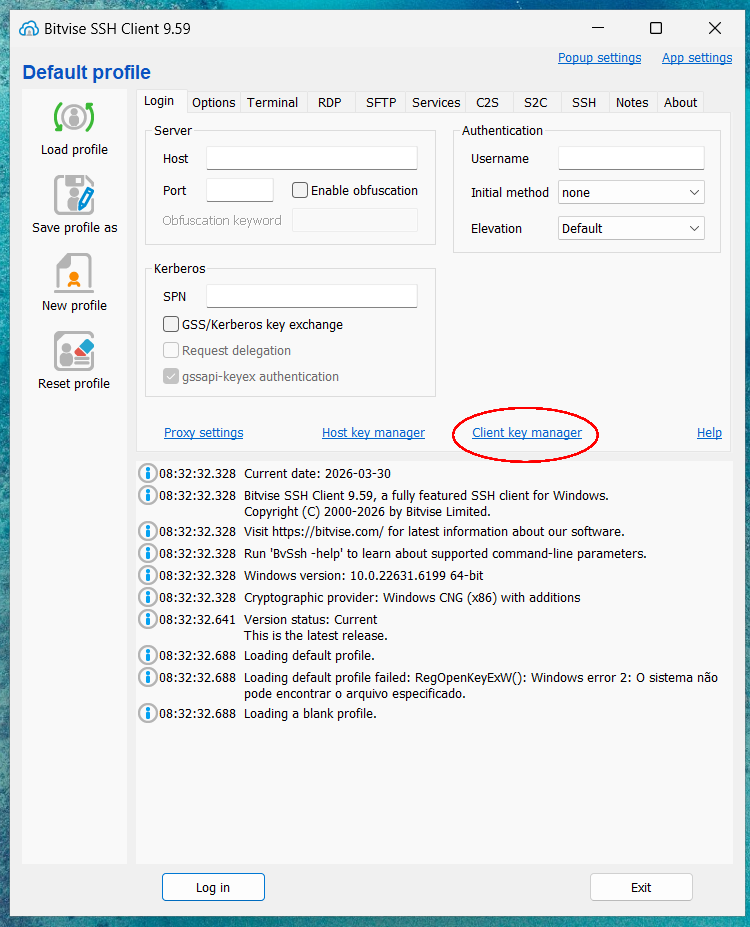The image size is (750, 927).
Task: Click into the Username field
Action: point(631,158)
